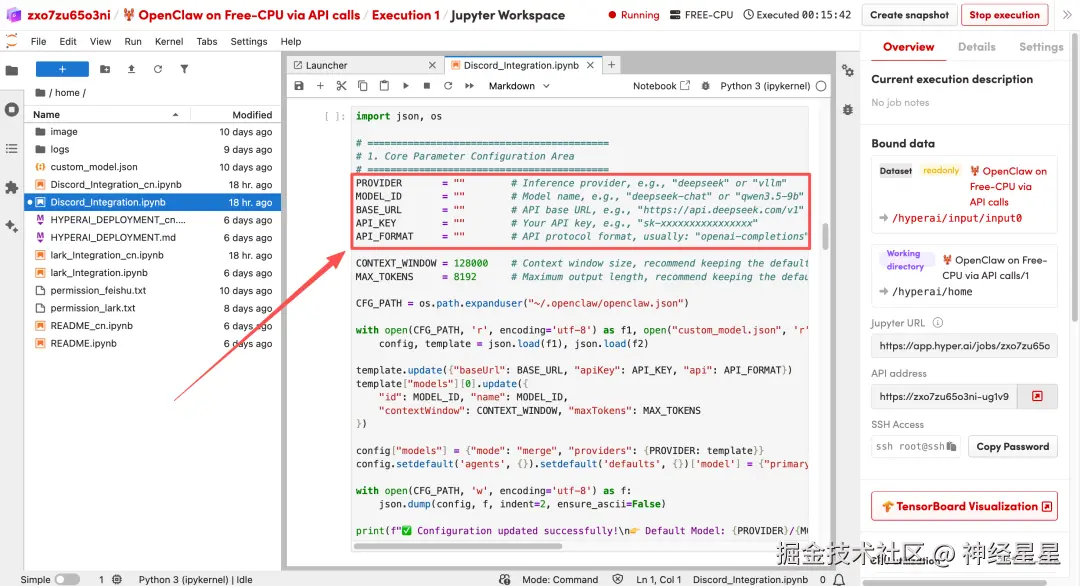Select lark_Integration.ipynb file
This screenshot has height=586, width=1080.
(x=152, y=273)
